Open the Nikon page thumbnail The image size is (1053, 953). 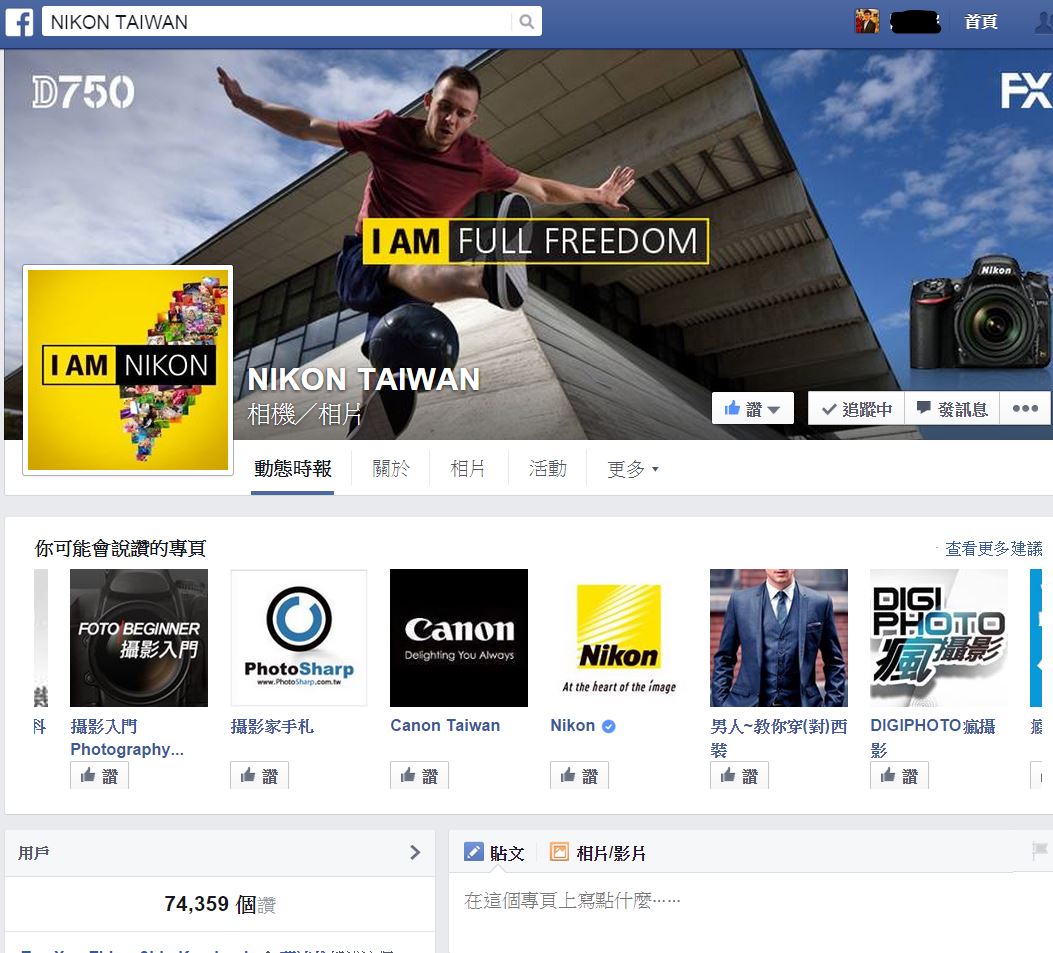[x=619, y=638]
